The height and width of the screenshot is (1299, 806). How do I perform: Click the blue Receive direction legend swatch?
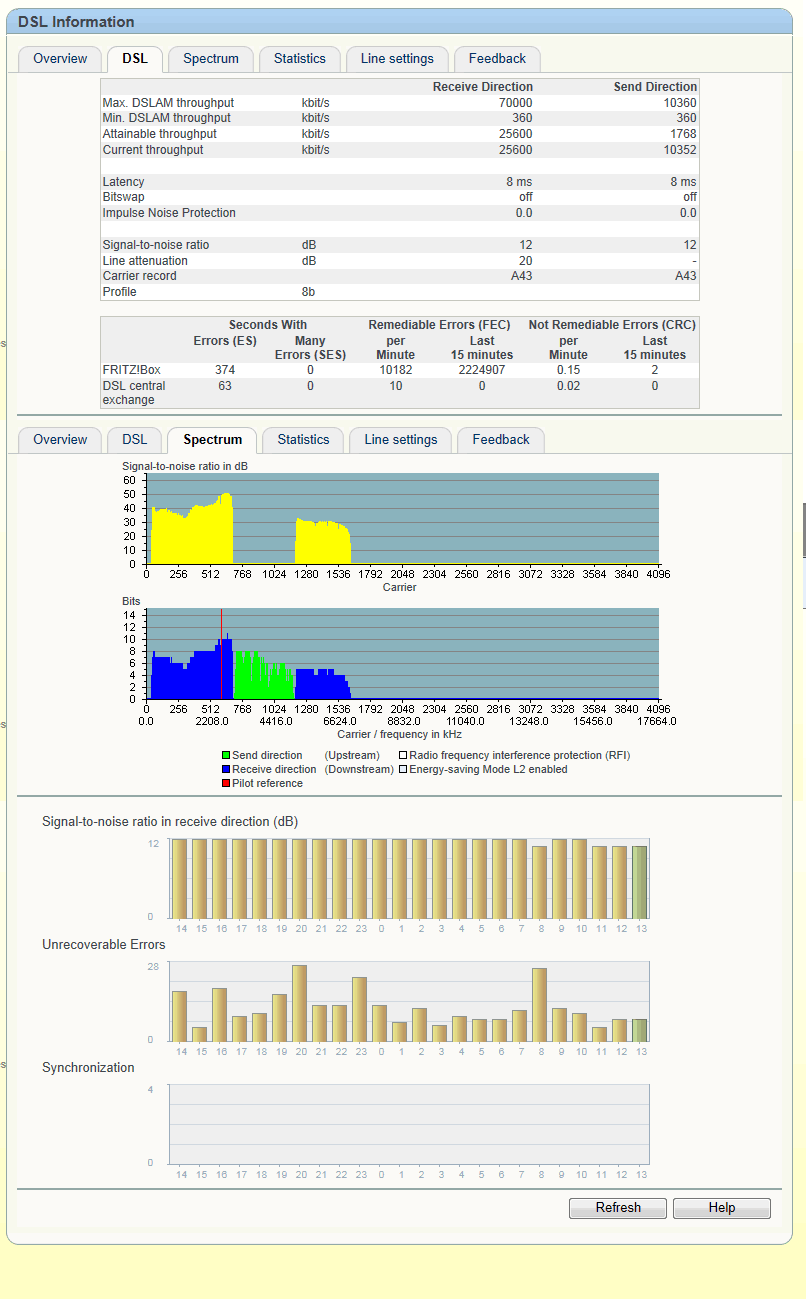226,770
